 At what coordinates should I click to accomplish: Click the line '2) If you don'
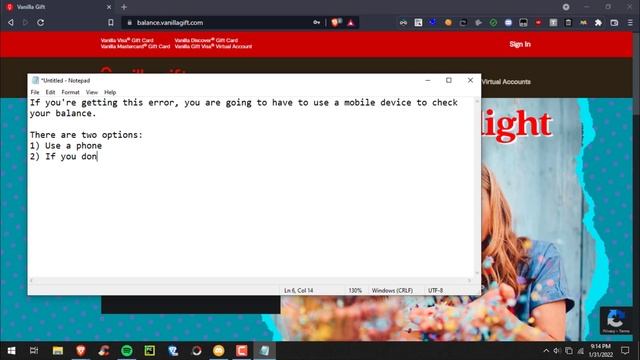pyautogui.click(x=63, y=156)
